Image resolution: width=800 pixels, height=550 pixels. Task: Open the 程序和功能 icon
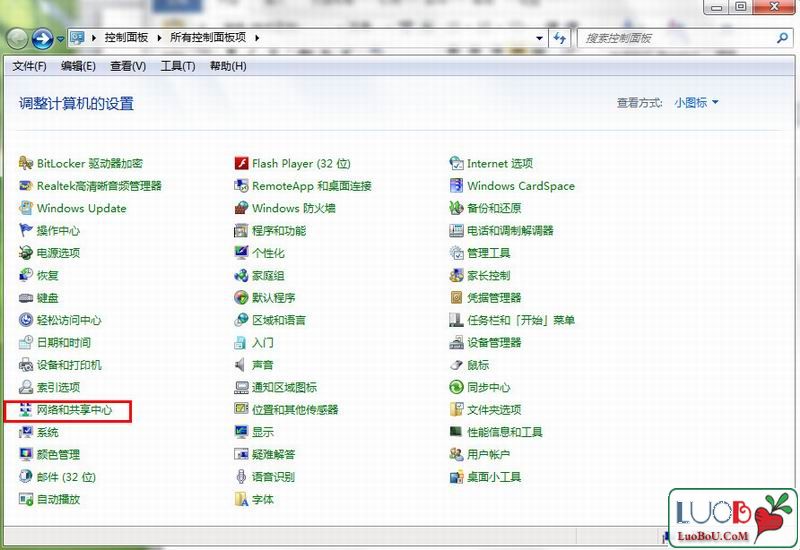(x=241, y=231)
